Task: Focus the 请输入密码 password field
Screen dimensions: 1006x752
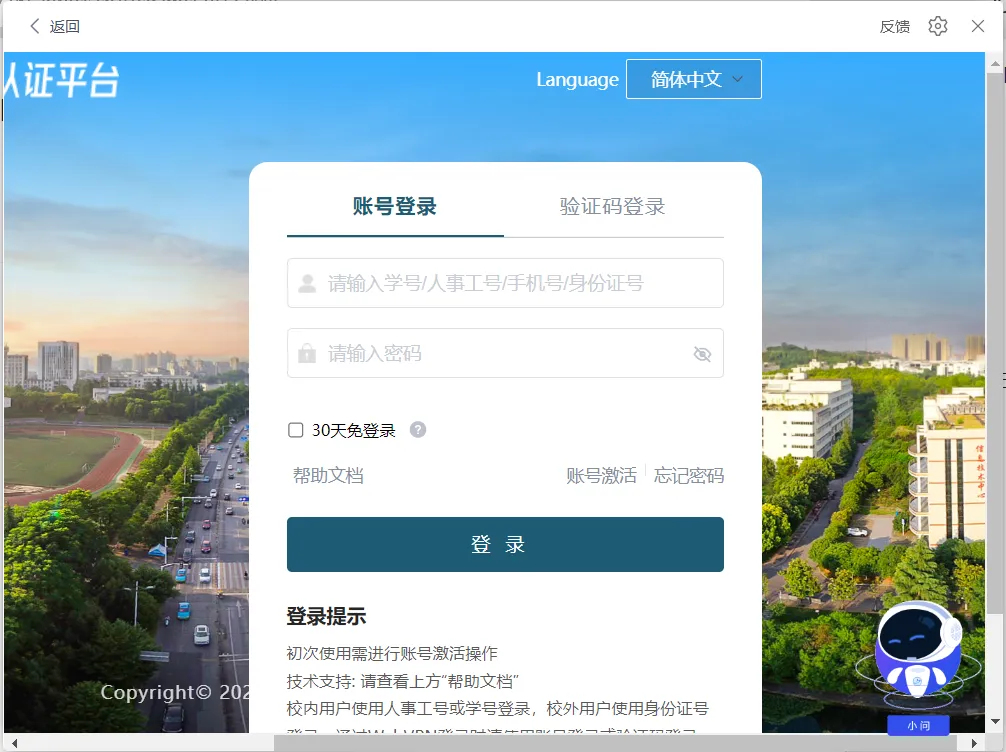Action: pos(505,353)
